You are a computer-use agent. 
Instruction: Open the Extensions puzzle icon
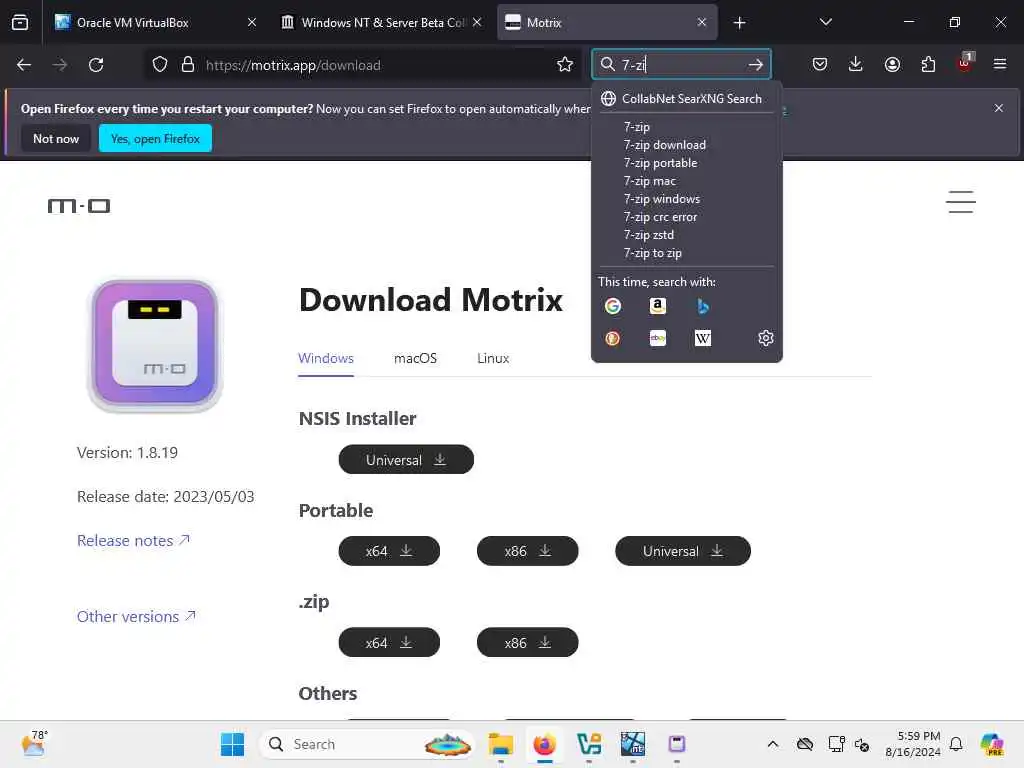[928, 65]
